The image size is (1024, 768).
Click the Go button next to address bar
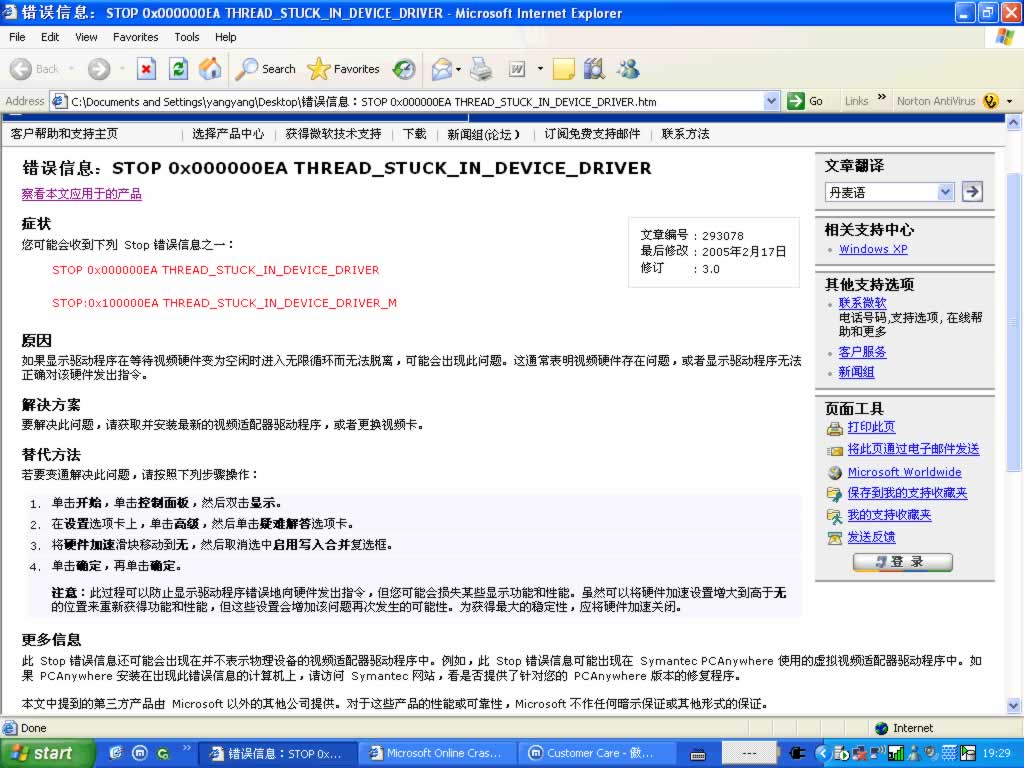point(805,101)
